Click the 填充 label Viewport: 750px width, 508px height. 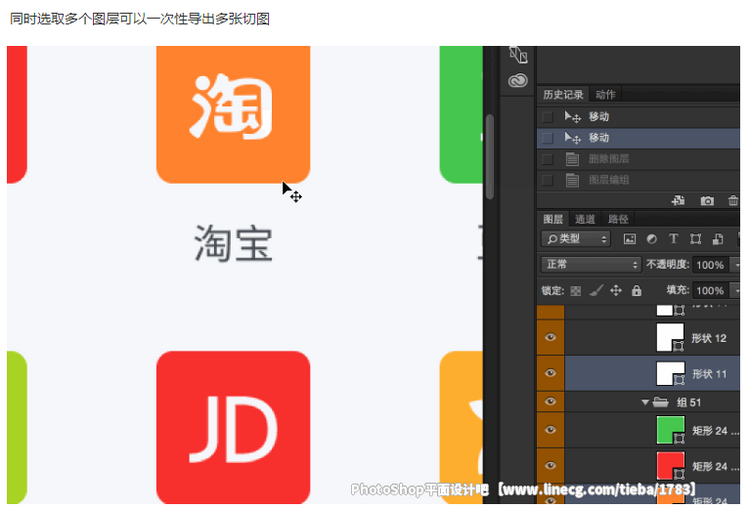678,290
